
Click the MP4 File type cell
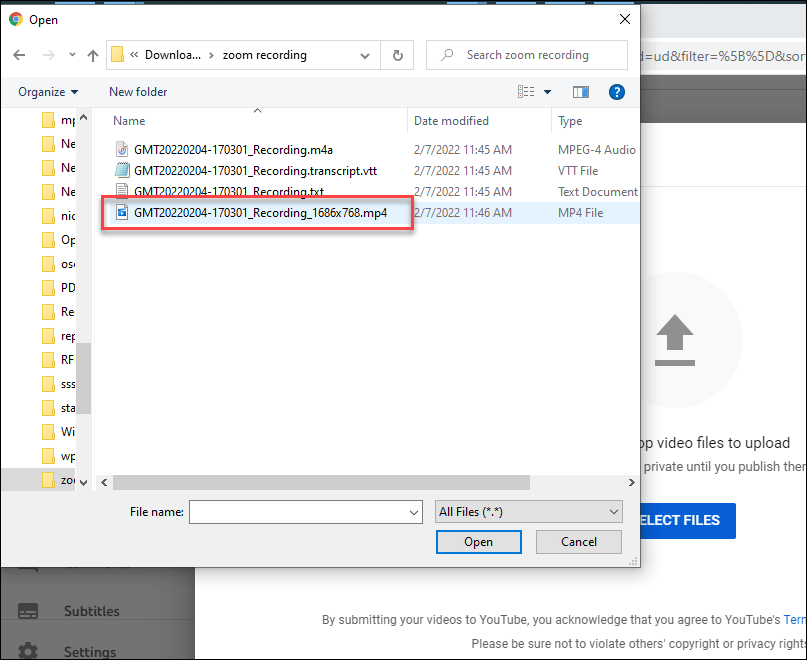pyautogui.click(x=581, y=213)
